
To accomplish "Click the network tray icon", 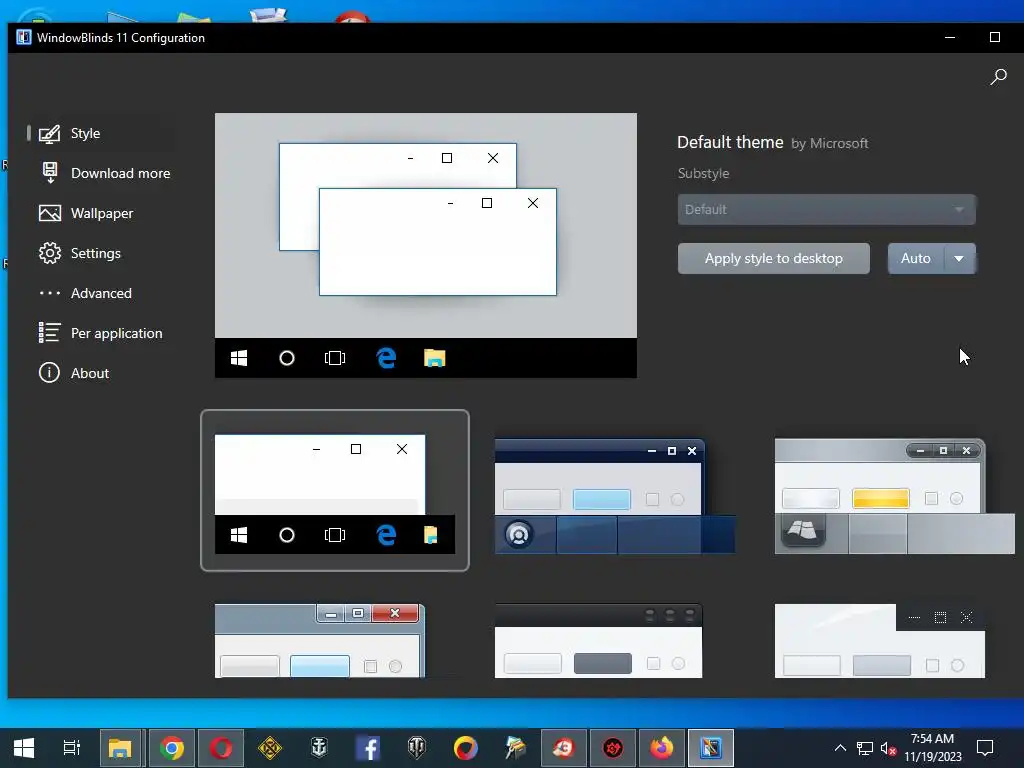I will [x=865, y=748].
